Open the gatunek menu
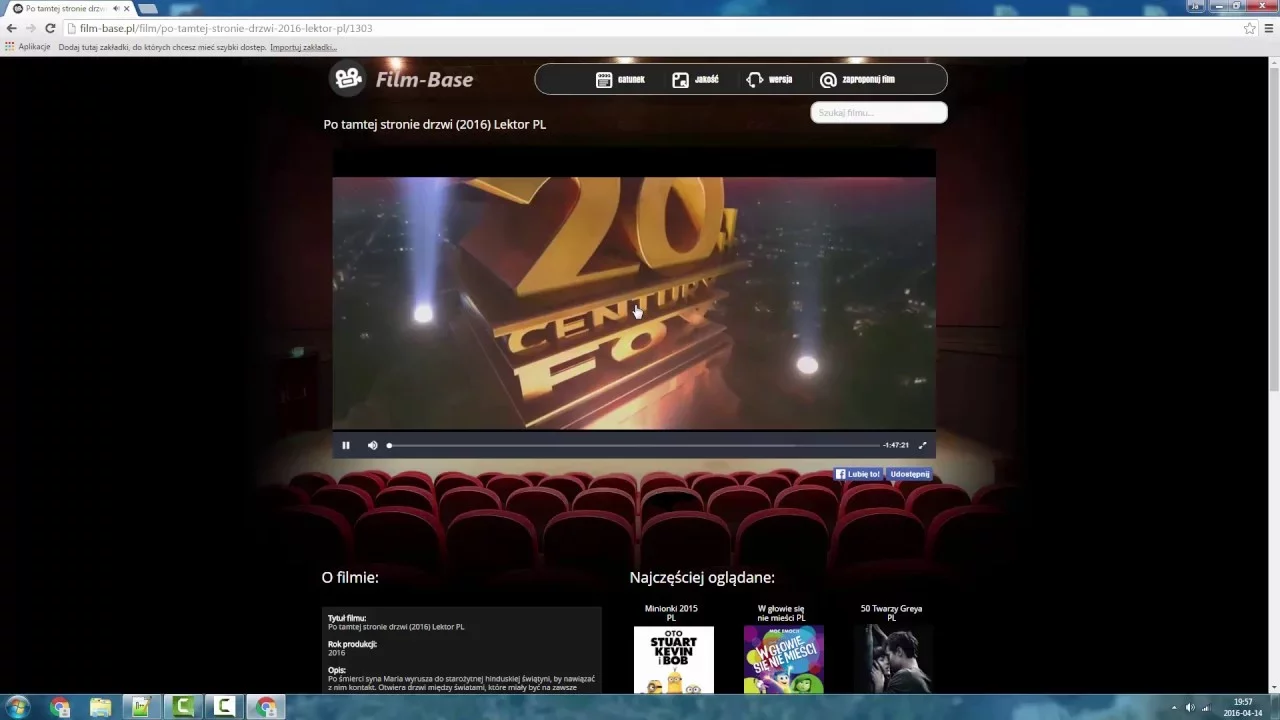Image resolution: width=1280 pixels, height=720 pixels. click(620, 80)
